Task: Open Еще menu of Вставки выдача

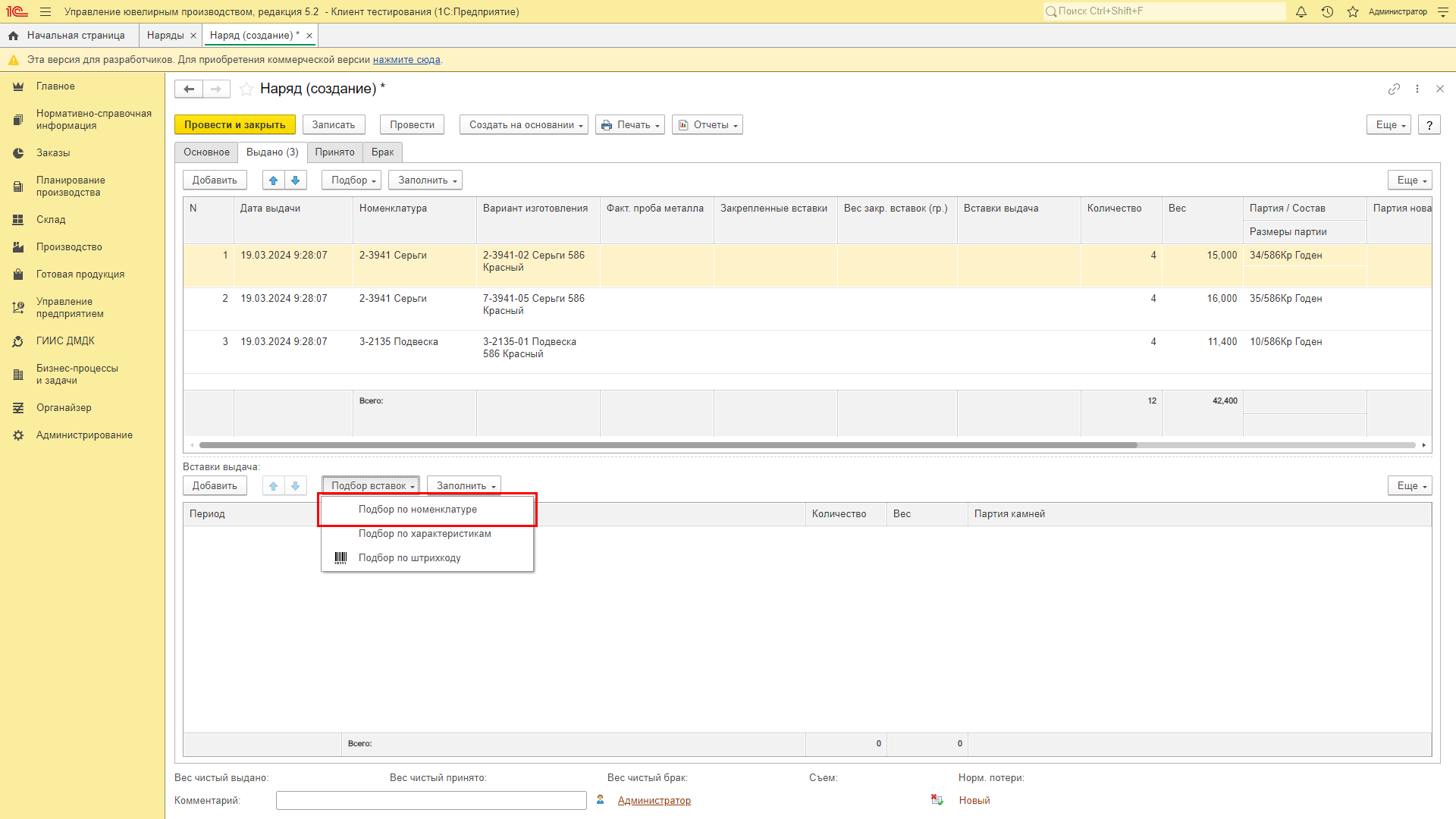Action: pos(1410,486)
